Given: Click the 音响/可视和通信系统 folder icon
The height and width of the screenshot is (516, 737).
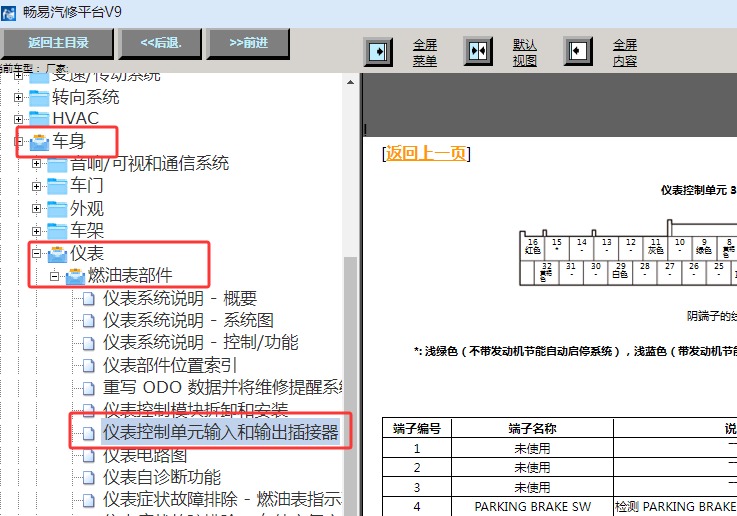Looking at the screenshot, I should tap(57, 164).
